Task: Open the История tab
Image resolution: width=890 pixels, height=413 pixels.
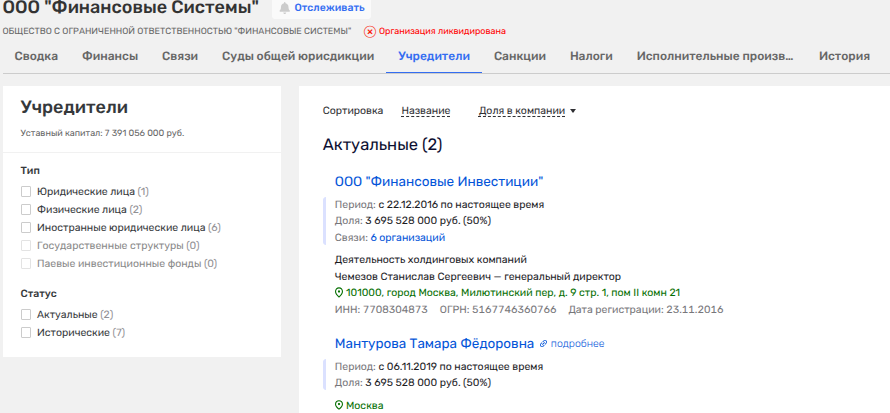Action: coord(843,57)
